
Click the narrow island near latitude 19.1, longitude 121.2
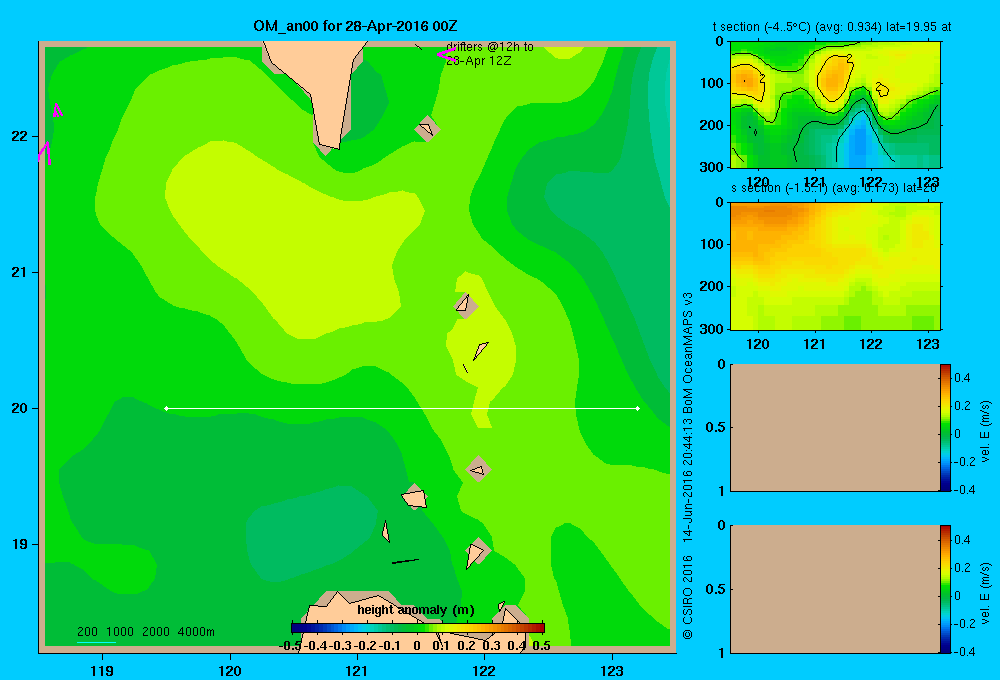click(x=386, y=531)
